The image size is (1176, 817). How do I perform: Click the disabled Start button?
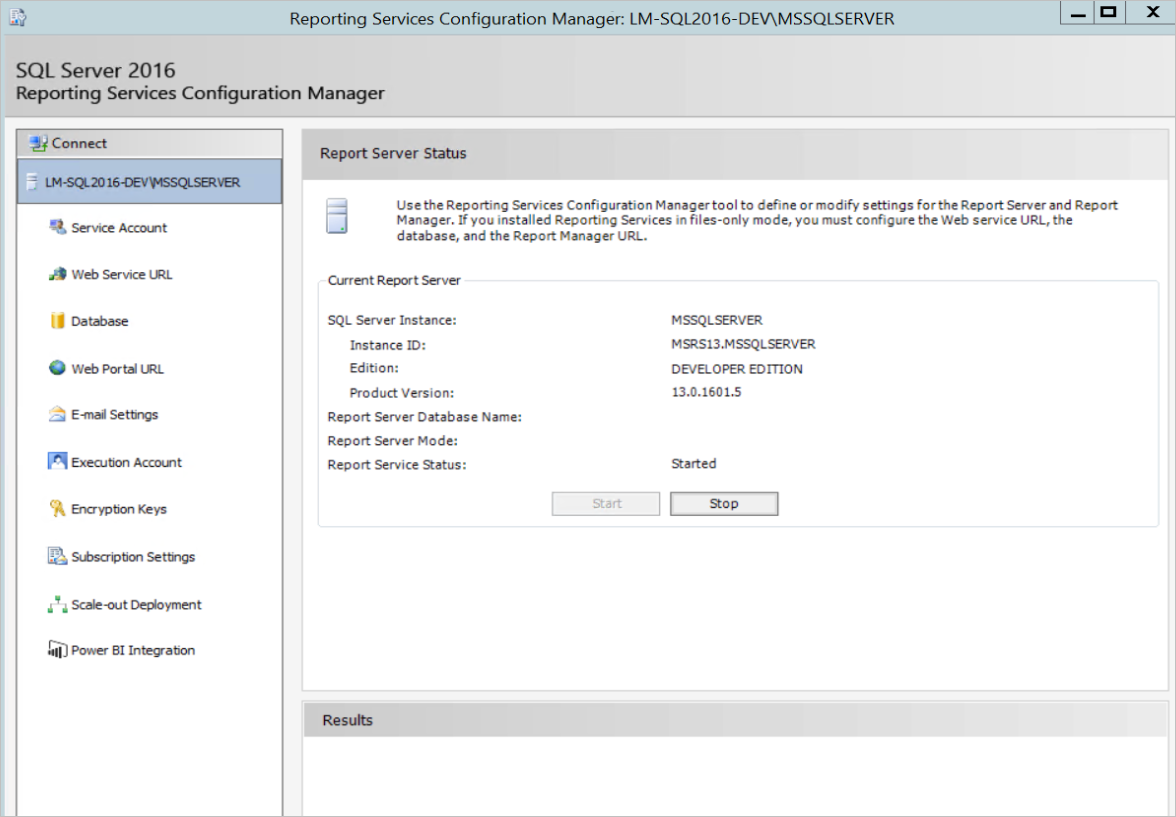click(x=605, y=503)
